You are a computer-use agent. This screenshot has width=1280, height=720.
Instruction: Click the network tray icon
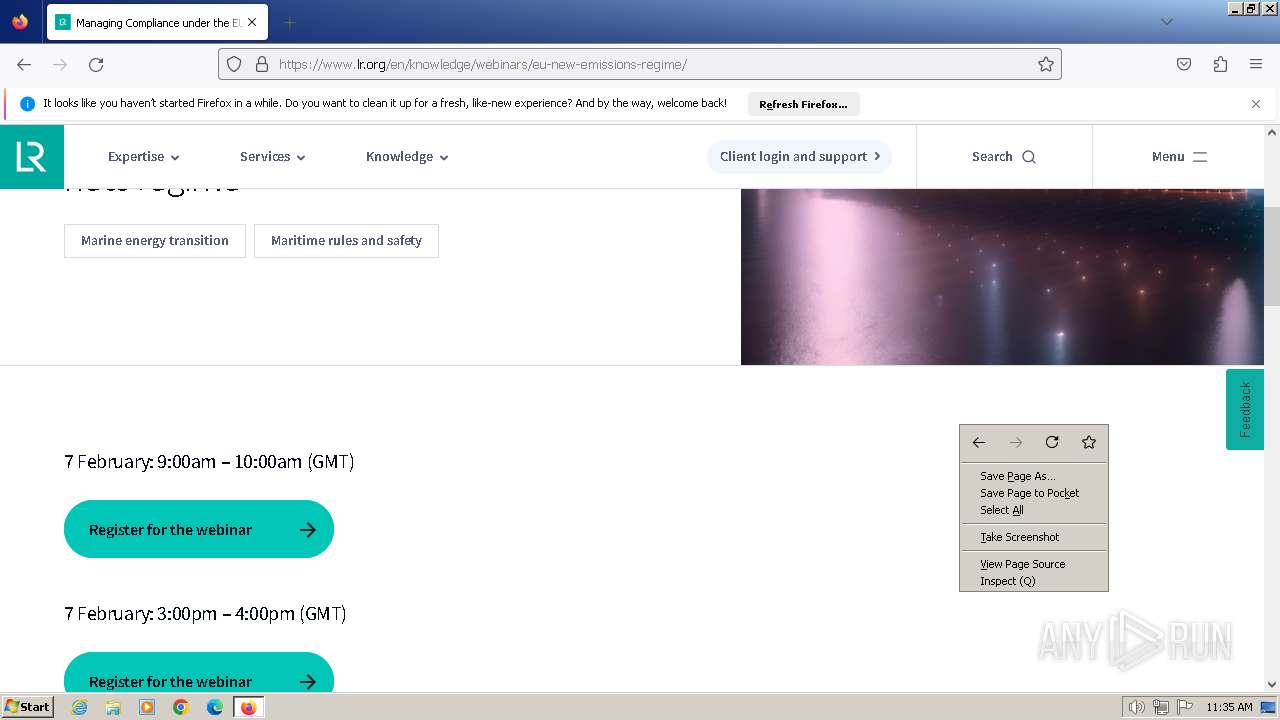1161,707
